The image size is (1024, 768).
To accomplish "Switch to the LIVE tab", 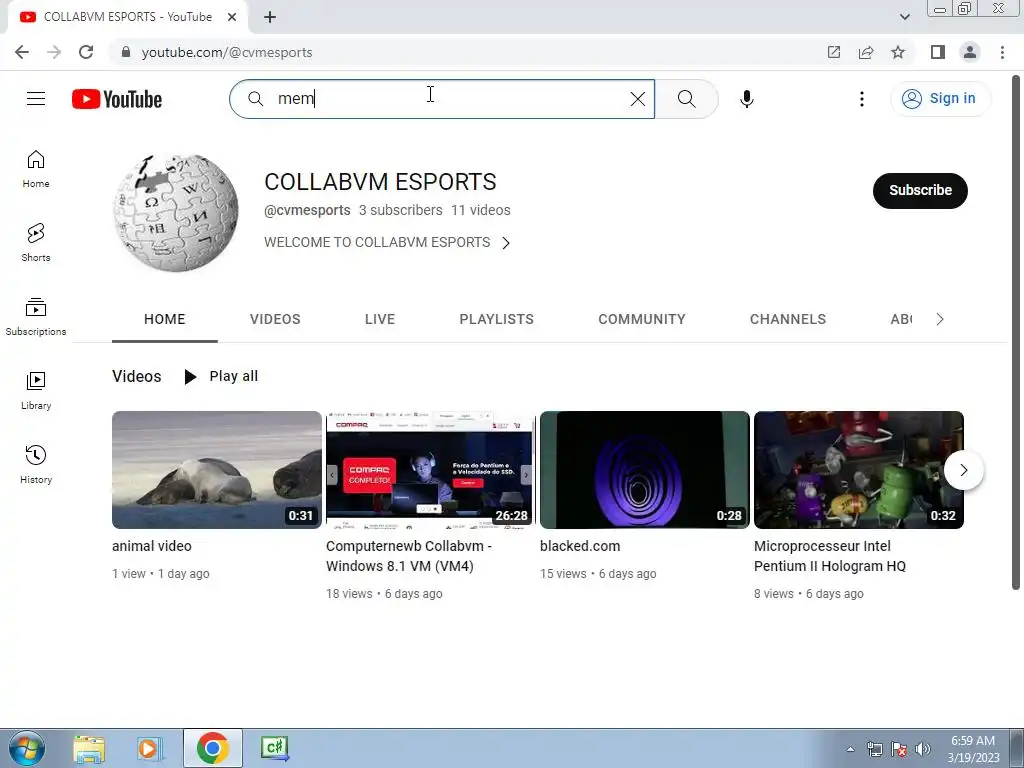I will (380, 319).
